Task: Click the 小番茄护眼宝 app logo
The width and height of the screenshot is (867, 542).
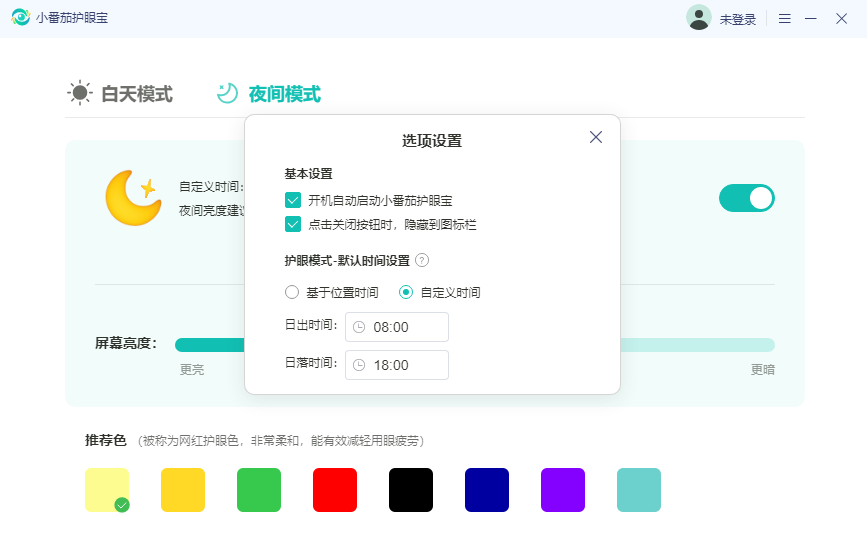Action: 20,18
